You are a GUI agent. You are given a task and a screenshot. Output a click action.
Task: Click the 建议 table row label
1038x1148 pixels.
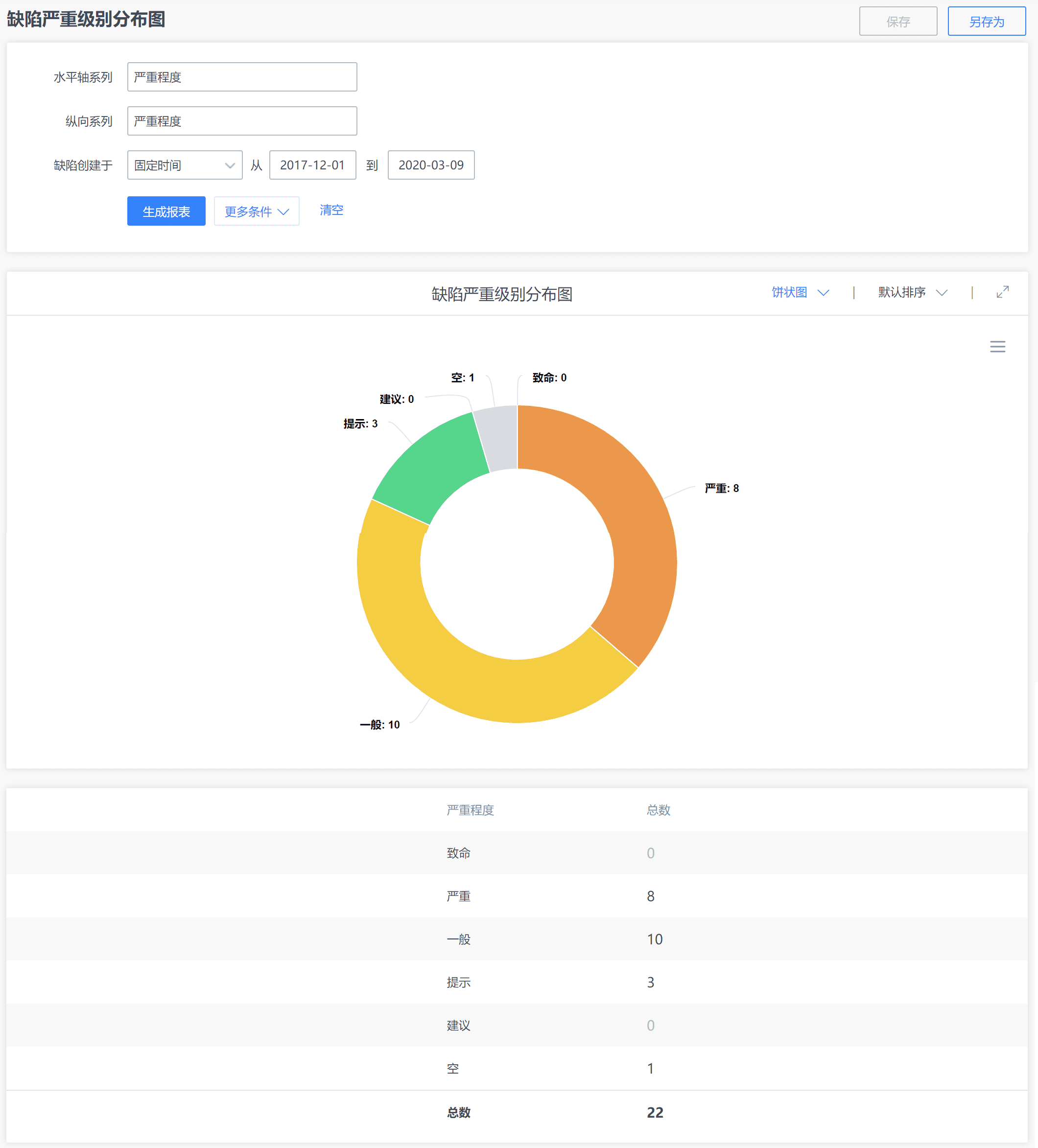[x=458, y=1026]
